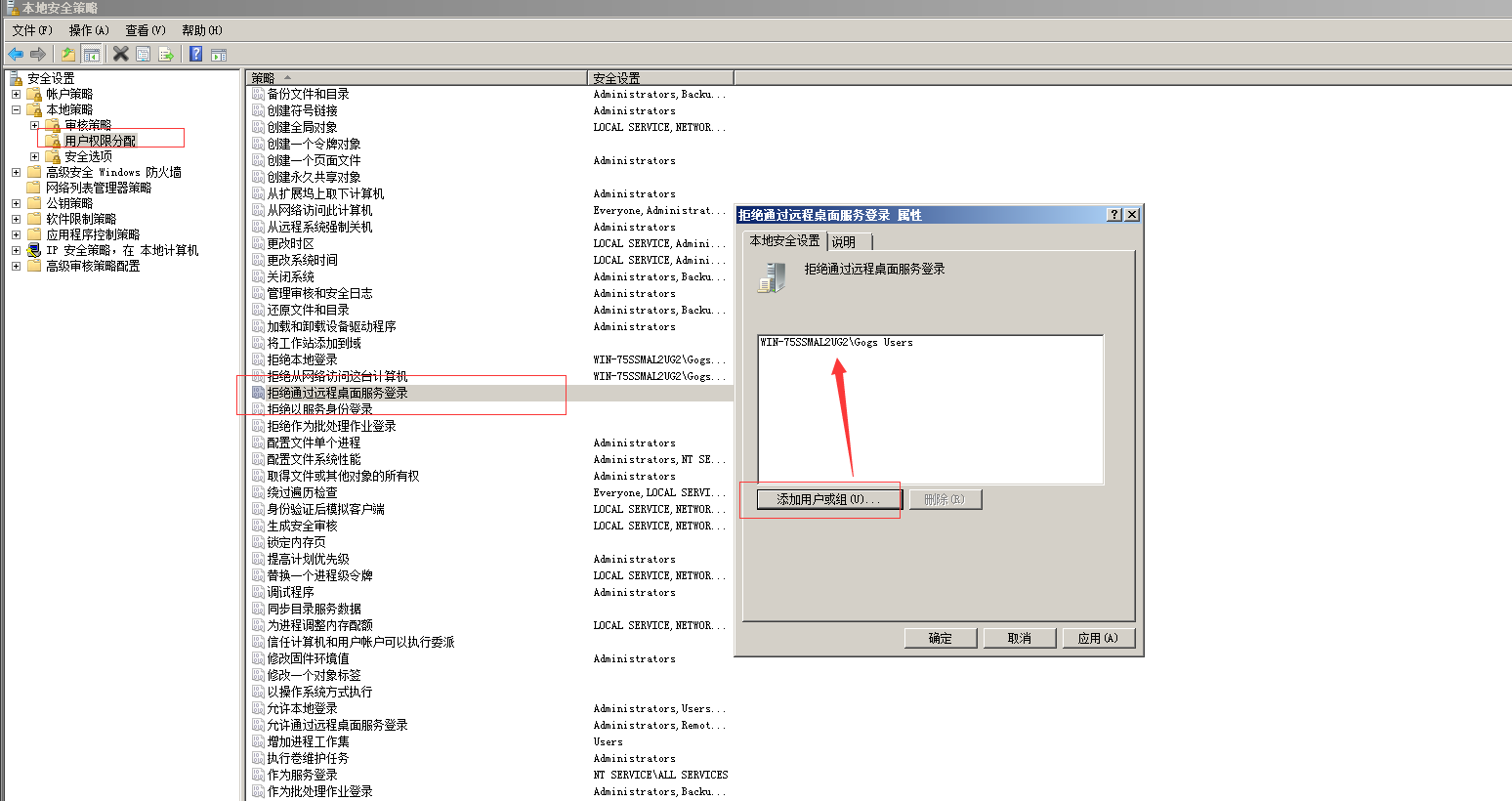Click the Forward navigation arrow icon
The width and height of the screenshot is (1512, 801).
(38, 55)
